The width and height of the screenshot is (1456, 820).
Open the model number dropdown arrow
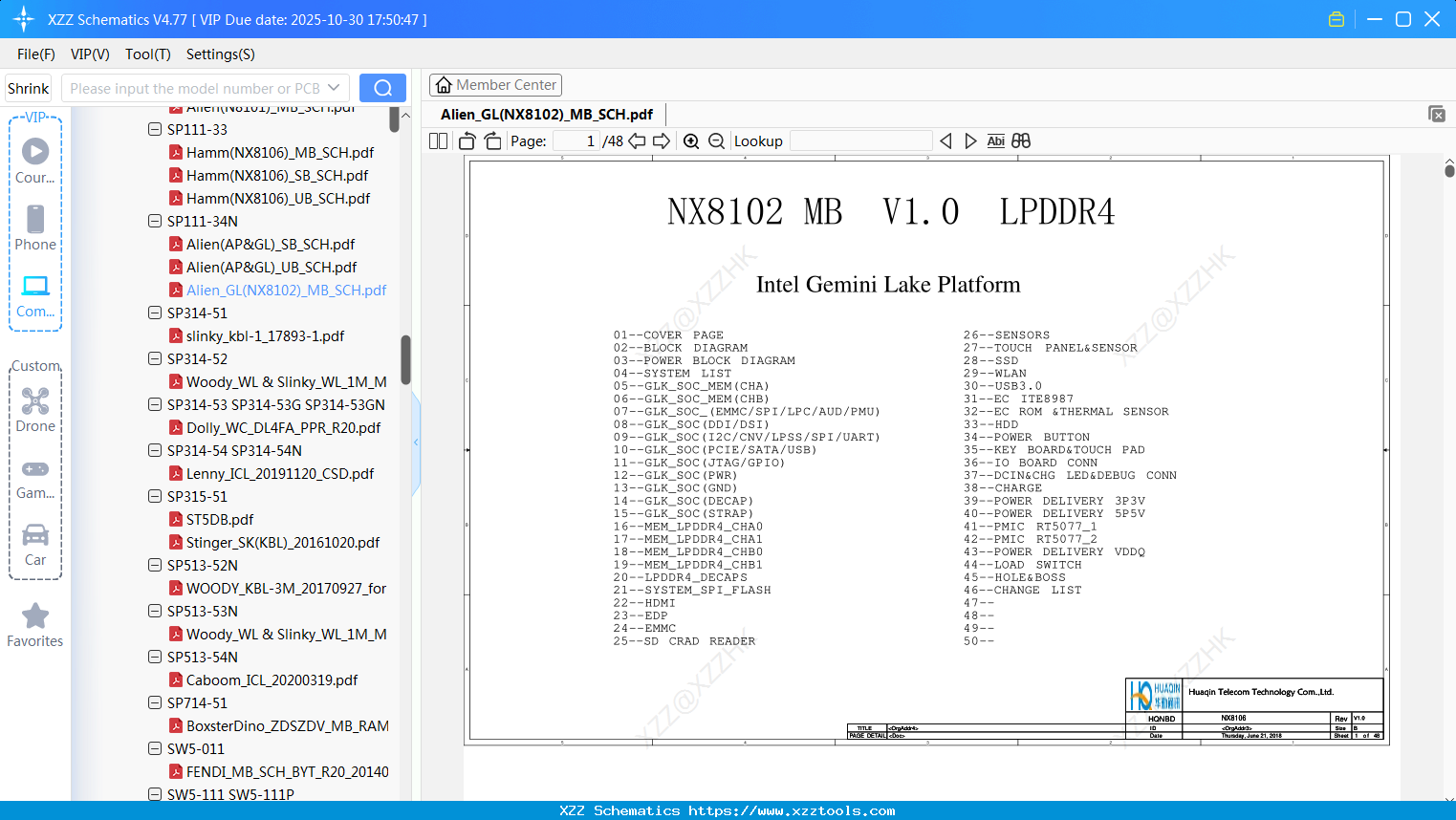tap(334, 88)
